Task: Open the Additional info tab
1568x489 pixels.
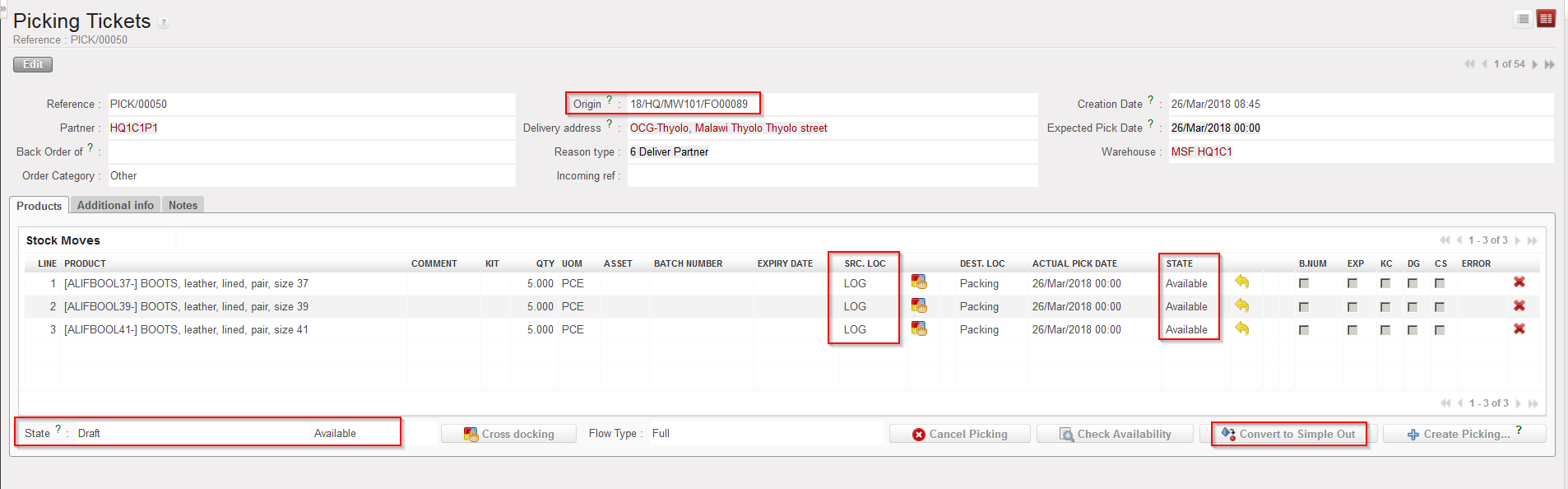Action: pyautogui.click(x=115, y=205)
